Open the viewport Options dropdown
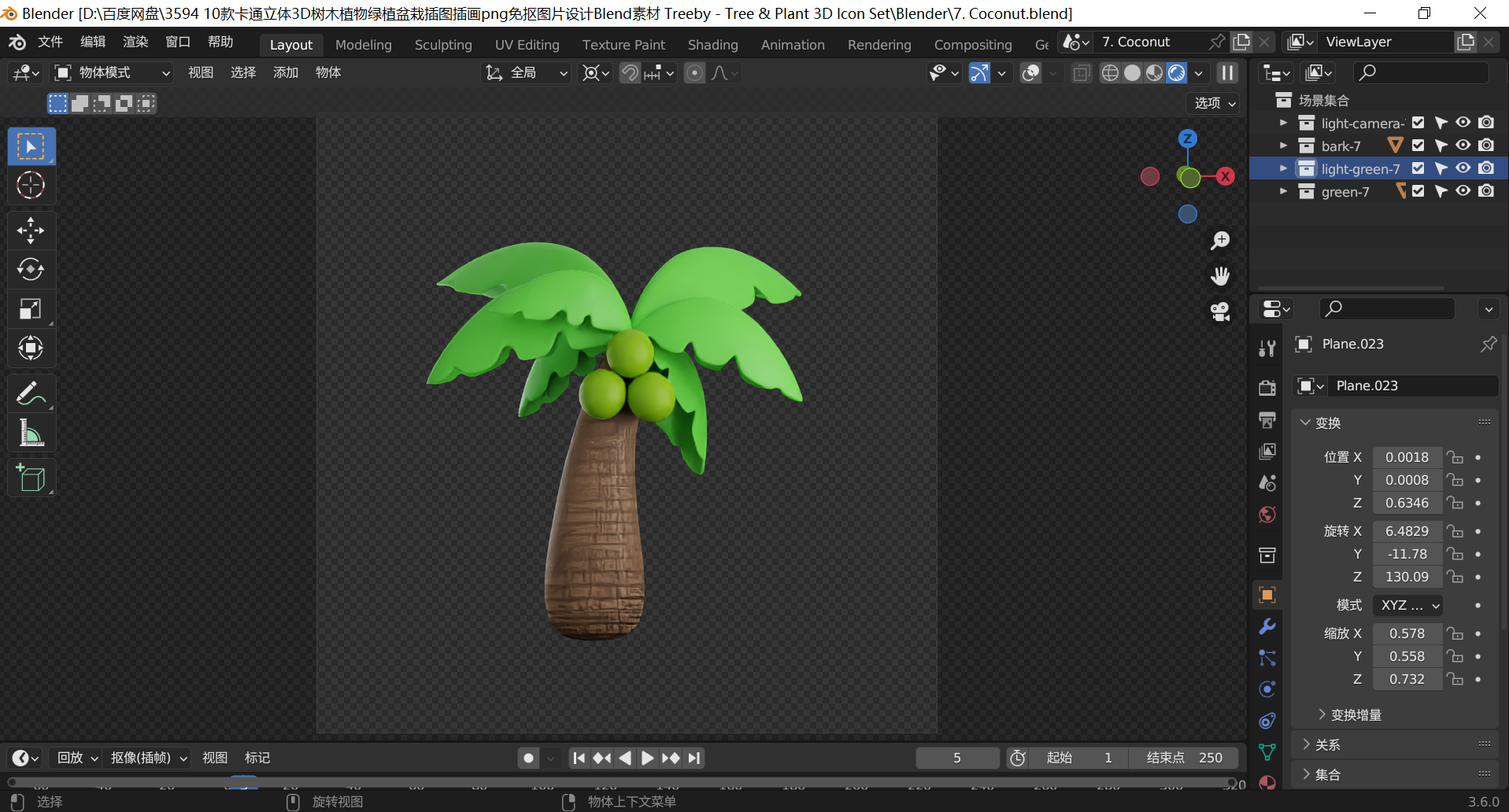Viewport: 1509px width, 812px height. pyautogui.click(x=1215, y=103)
